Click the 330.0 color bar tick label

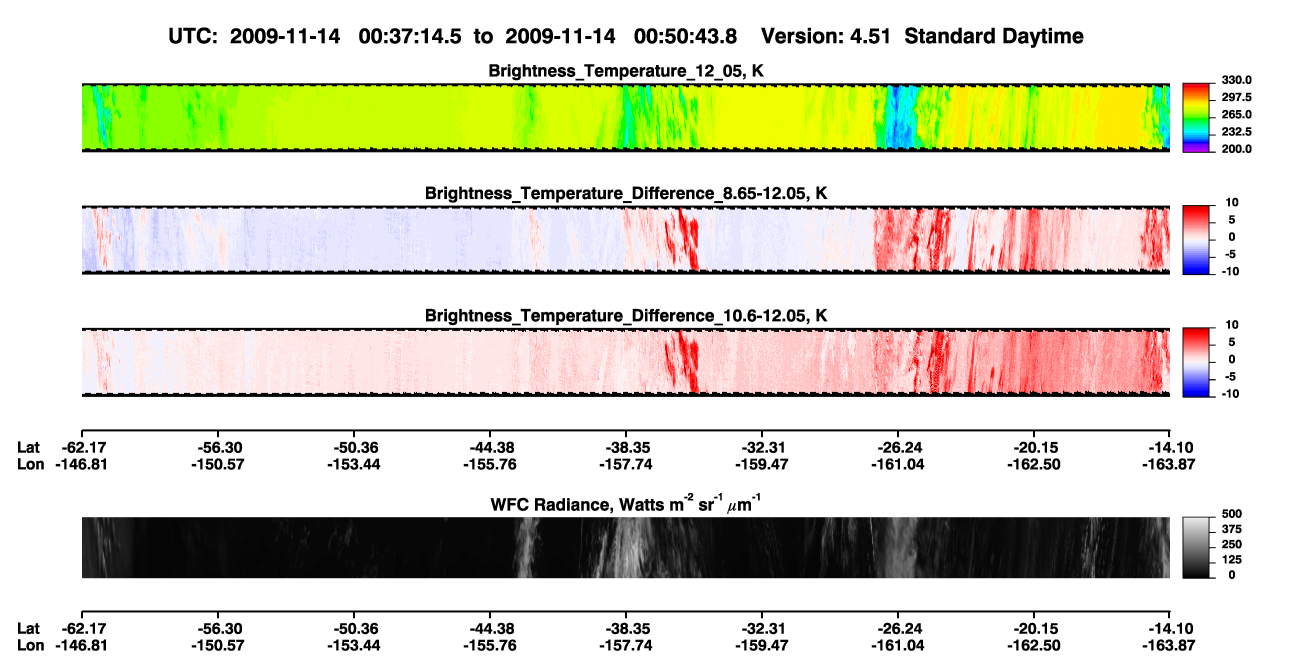(1236, 80)
